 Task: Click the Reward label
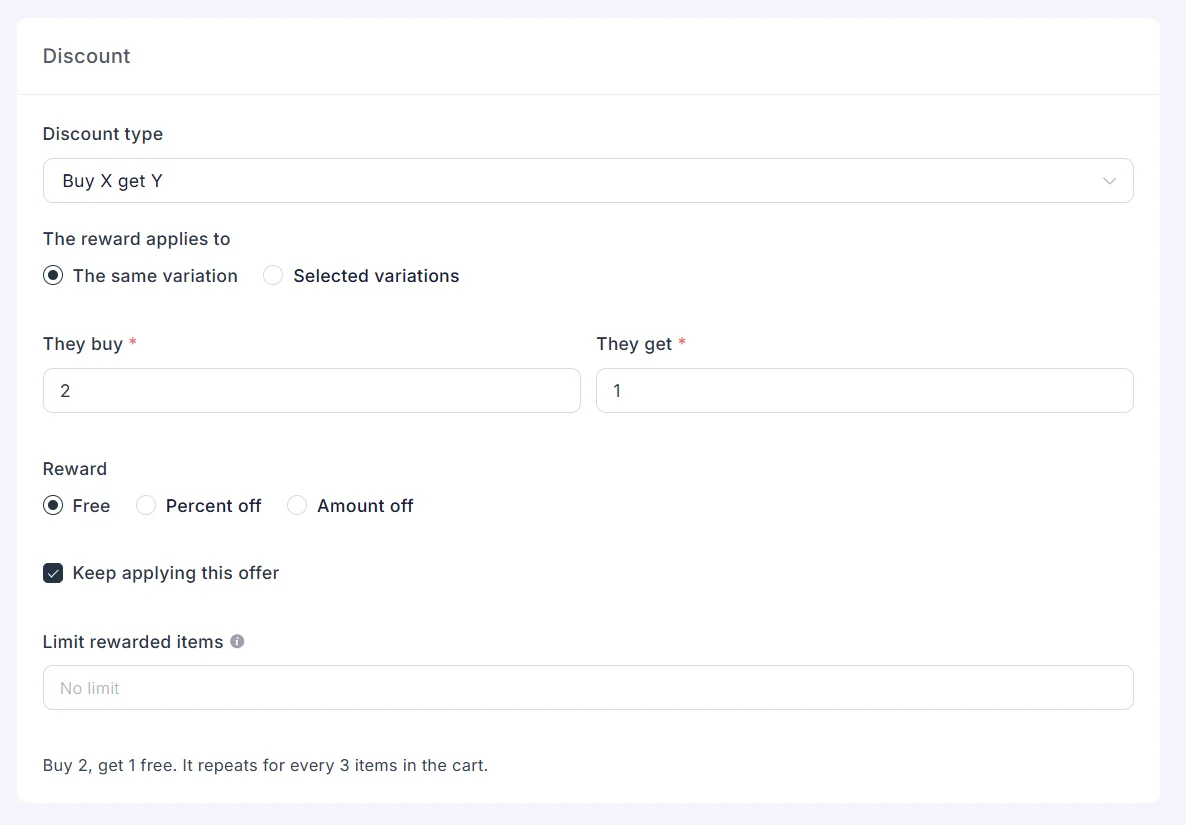pos(75,469)
